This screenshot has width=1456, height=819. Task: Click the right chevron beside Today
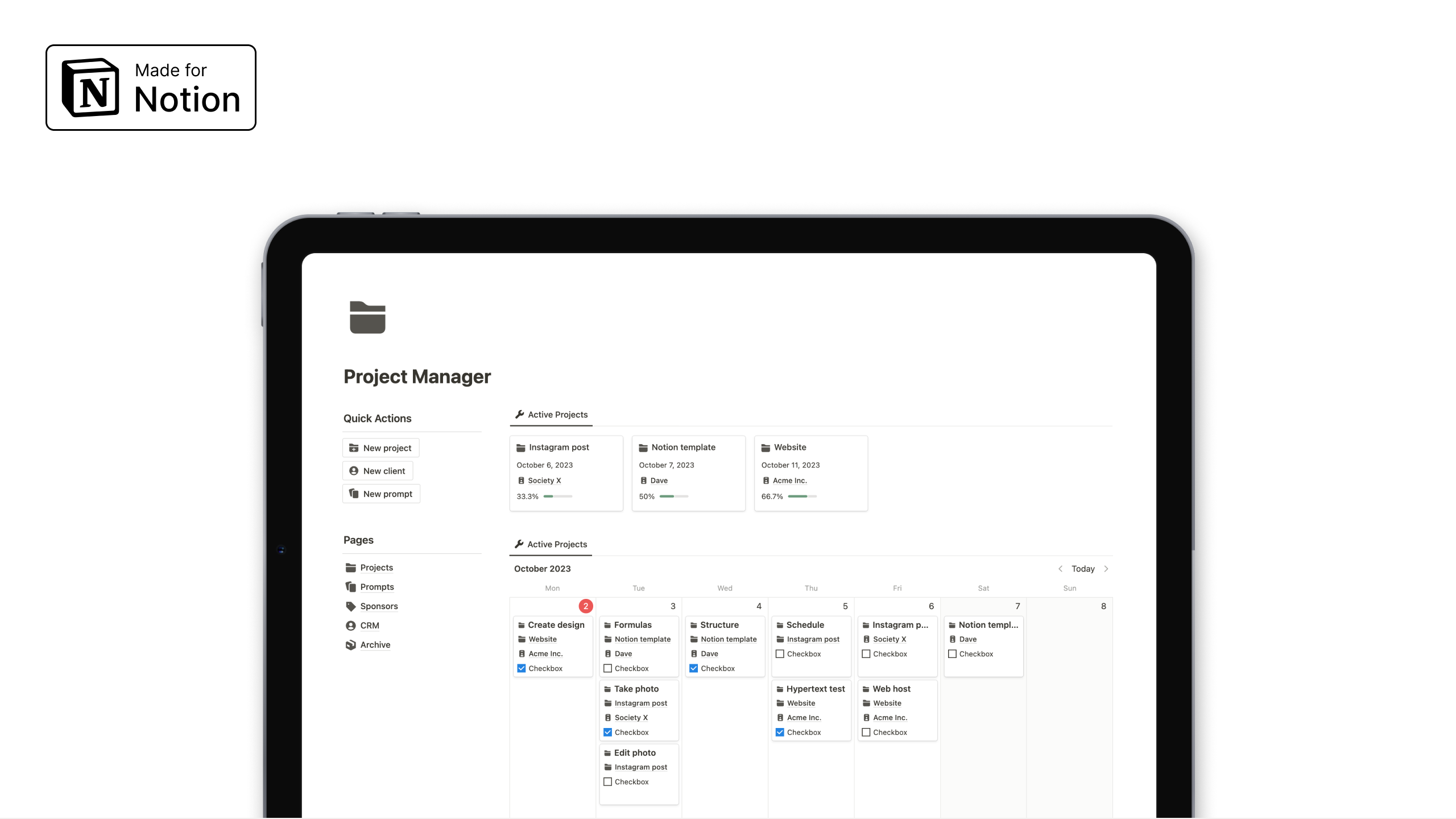(1106, 568)
